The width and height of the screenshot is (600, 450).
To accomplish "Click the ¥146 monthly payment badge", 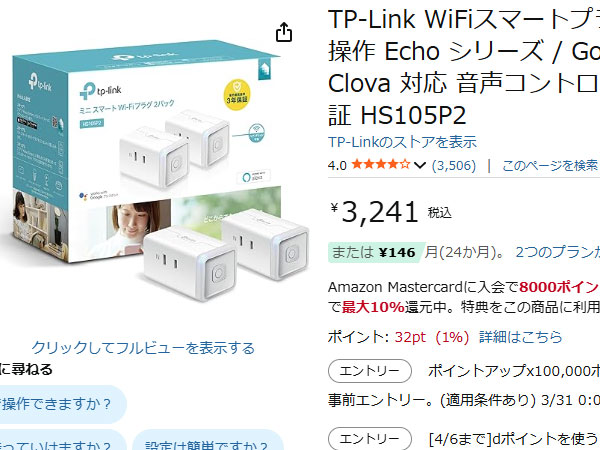I will (376, 253).
